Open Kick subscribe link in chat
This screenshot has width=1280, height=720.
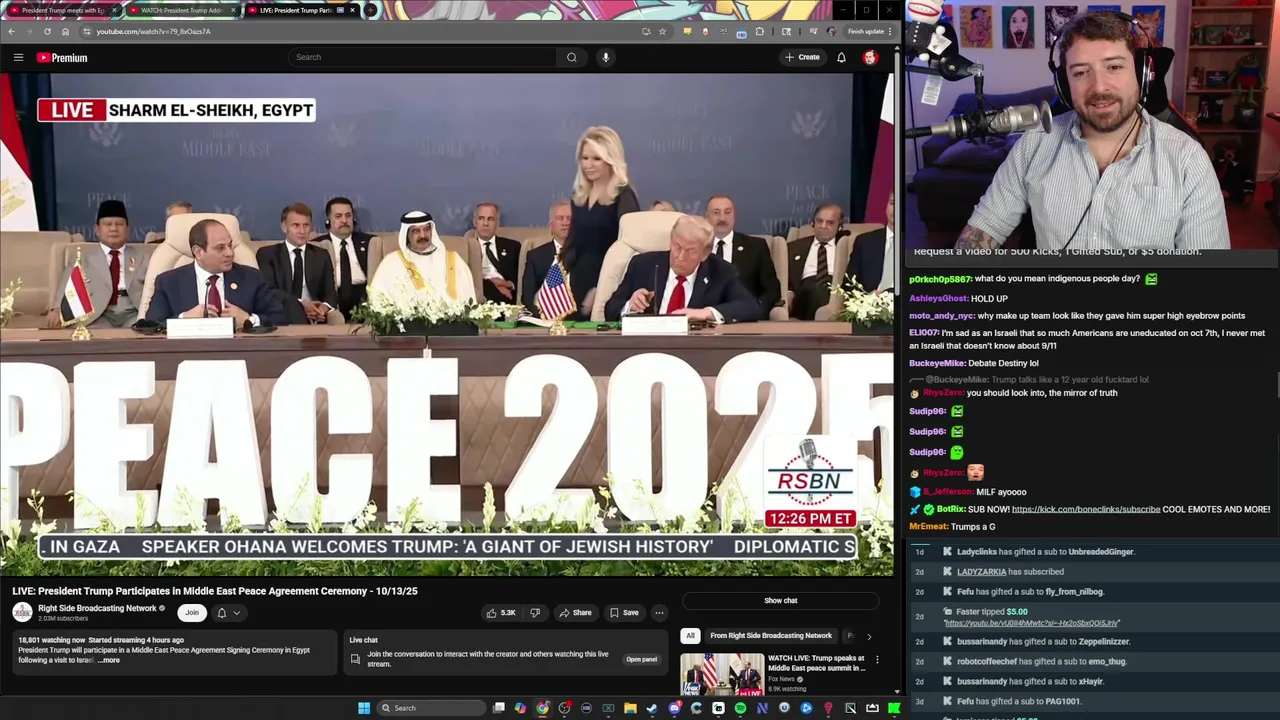(1085, 510)
